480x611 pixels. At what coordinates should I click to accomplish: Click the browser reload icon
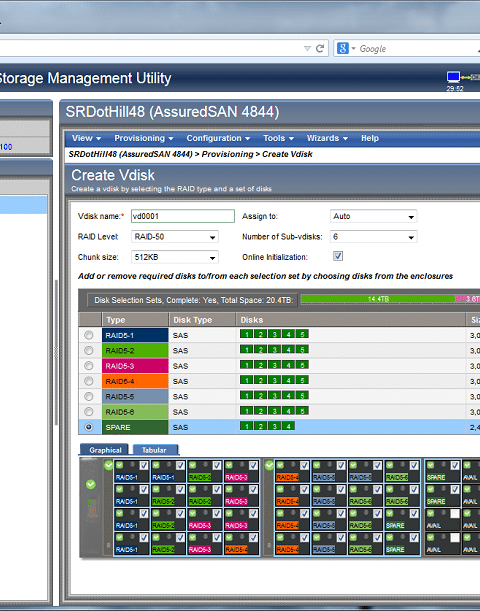(x=320, y=48)
